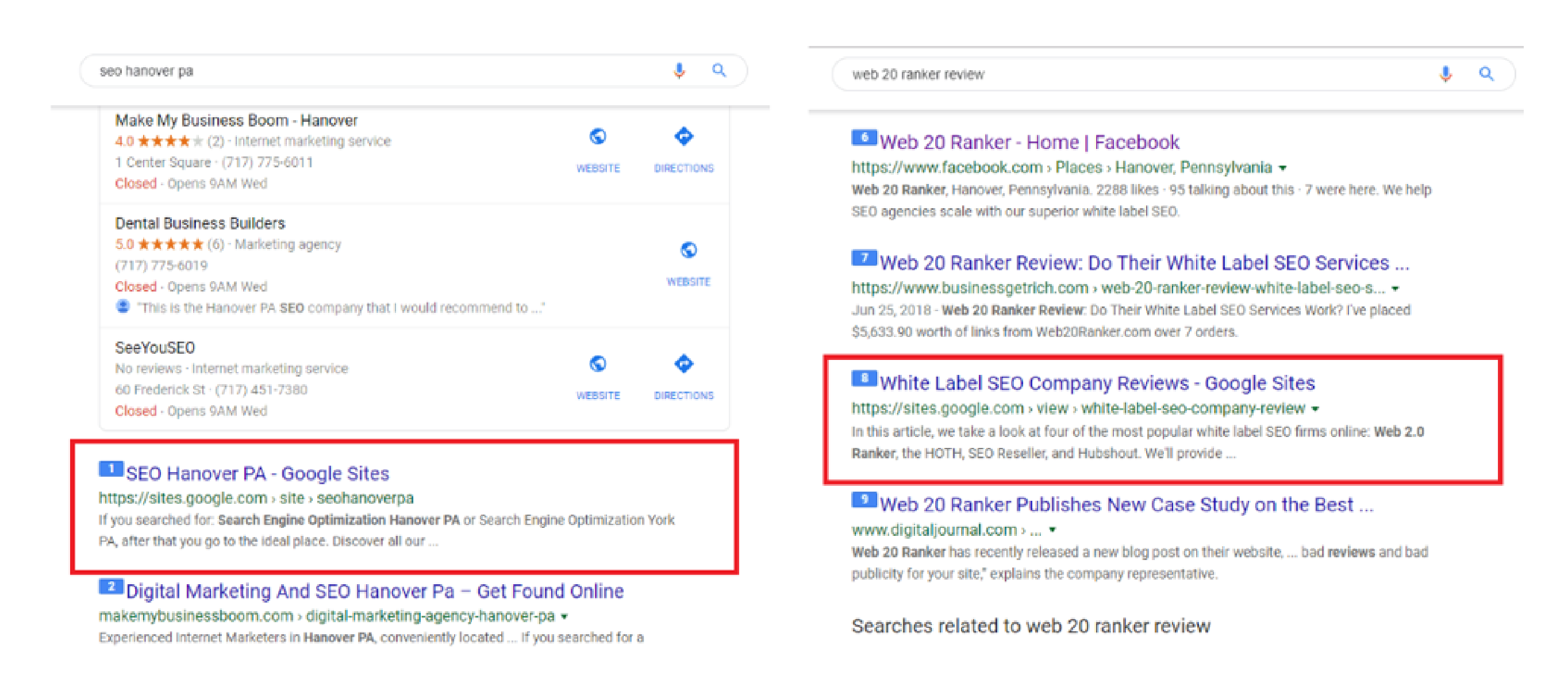Open 'SEO Hanover PA - Google Sites' result

pyautogui.click(x=258, y=473)
